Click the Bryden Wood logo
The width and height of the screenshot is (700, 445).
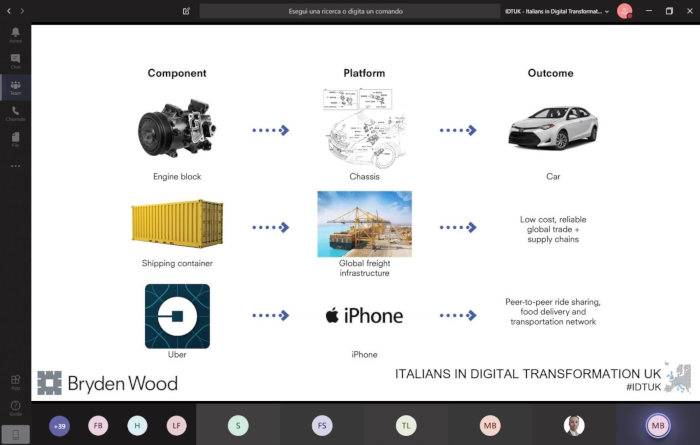108,383
